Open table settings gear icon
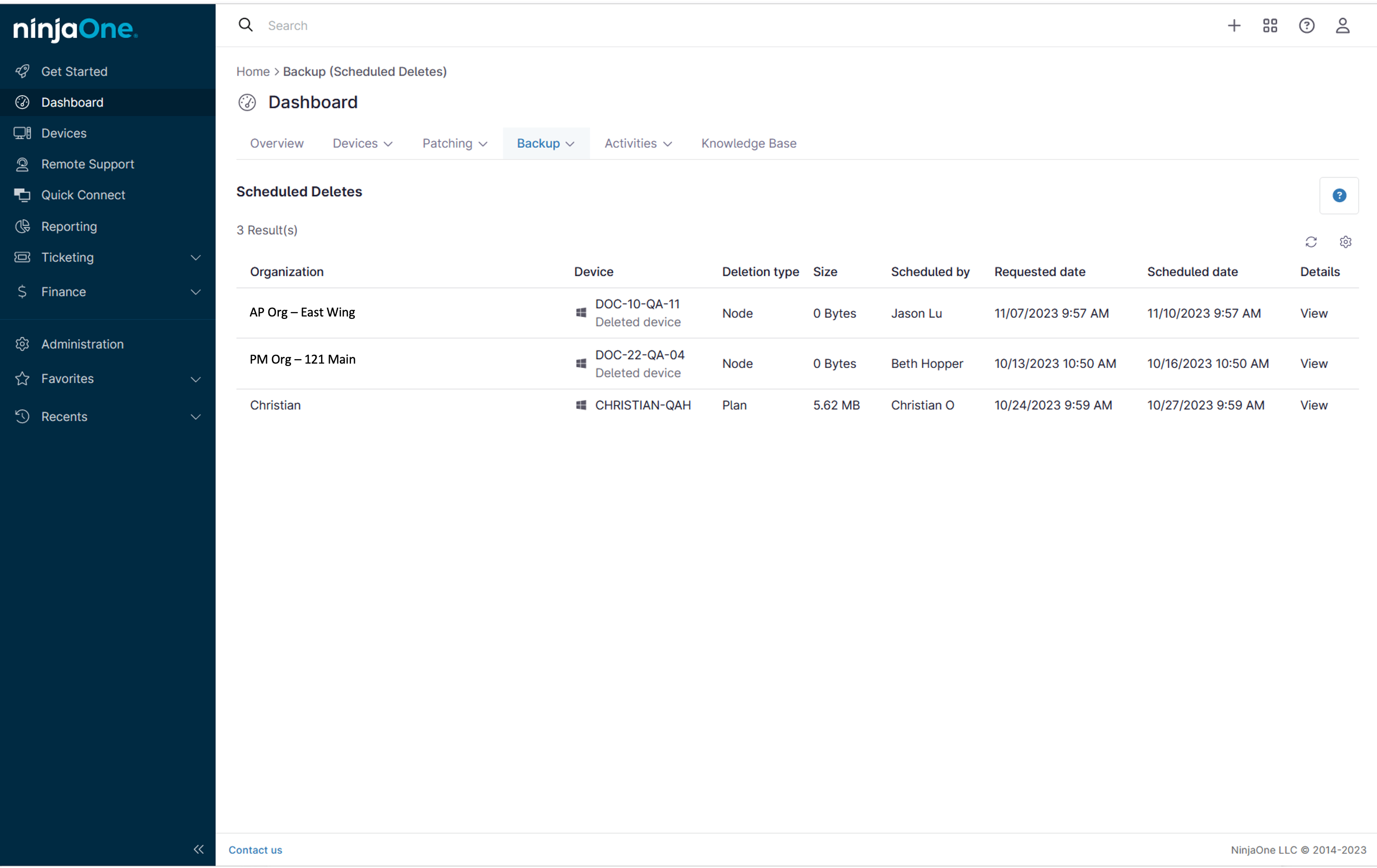Viewport: 1377px width, 868px height. point(1345,242)
